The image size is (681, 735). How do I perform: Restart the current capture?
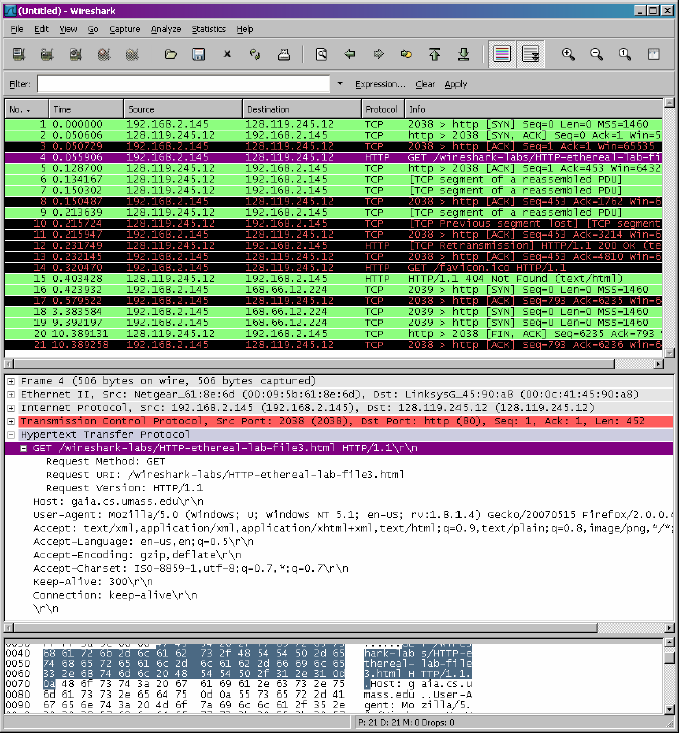click(x=132, y=54)
